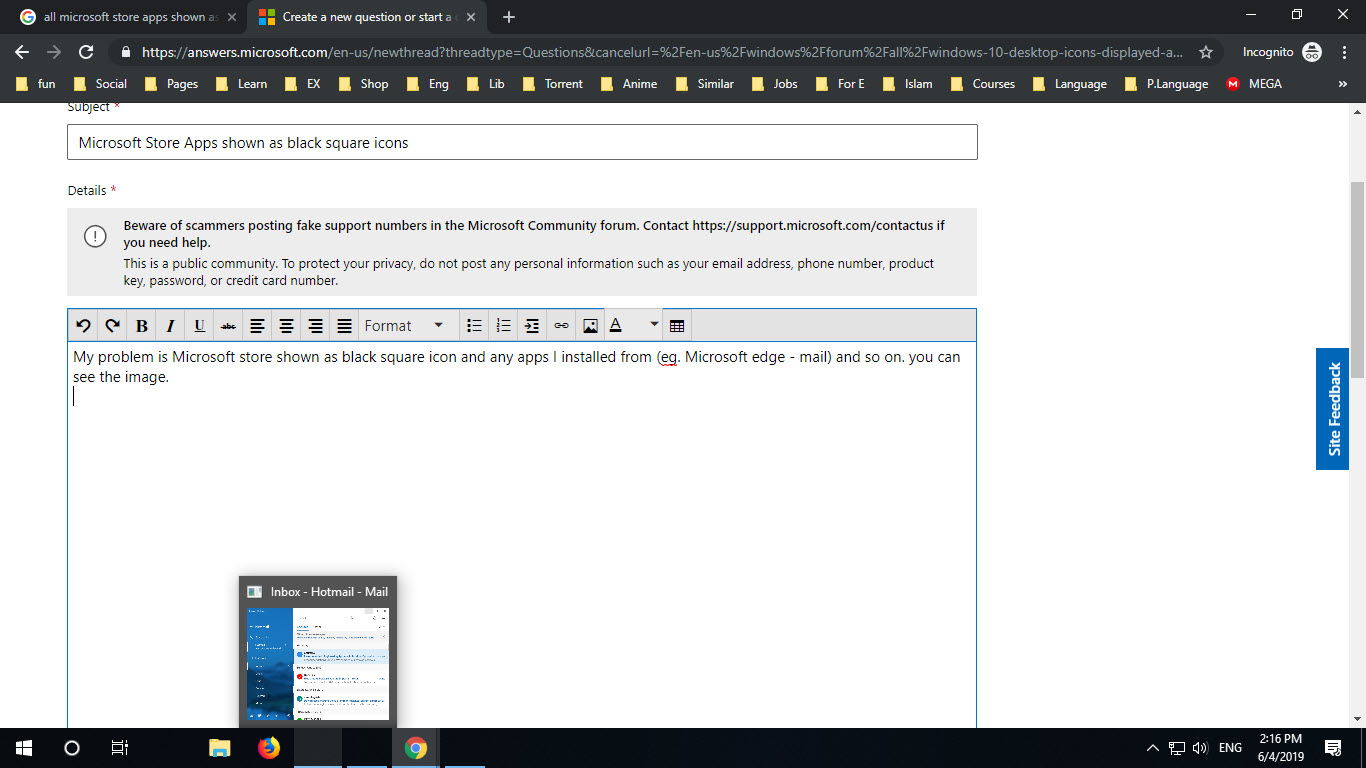Screen dimensions: 1366x768
Task: Open Site Feedback side tab
Action: click(1333, 409)
